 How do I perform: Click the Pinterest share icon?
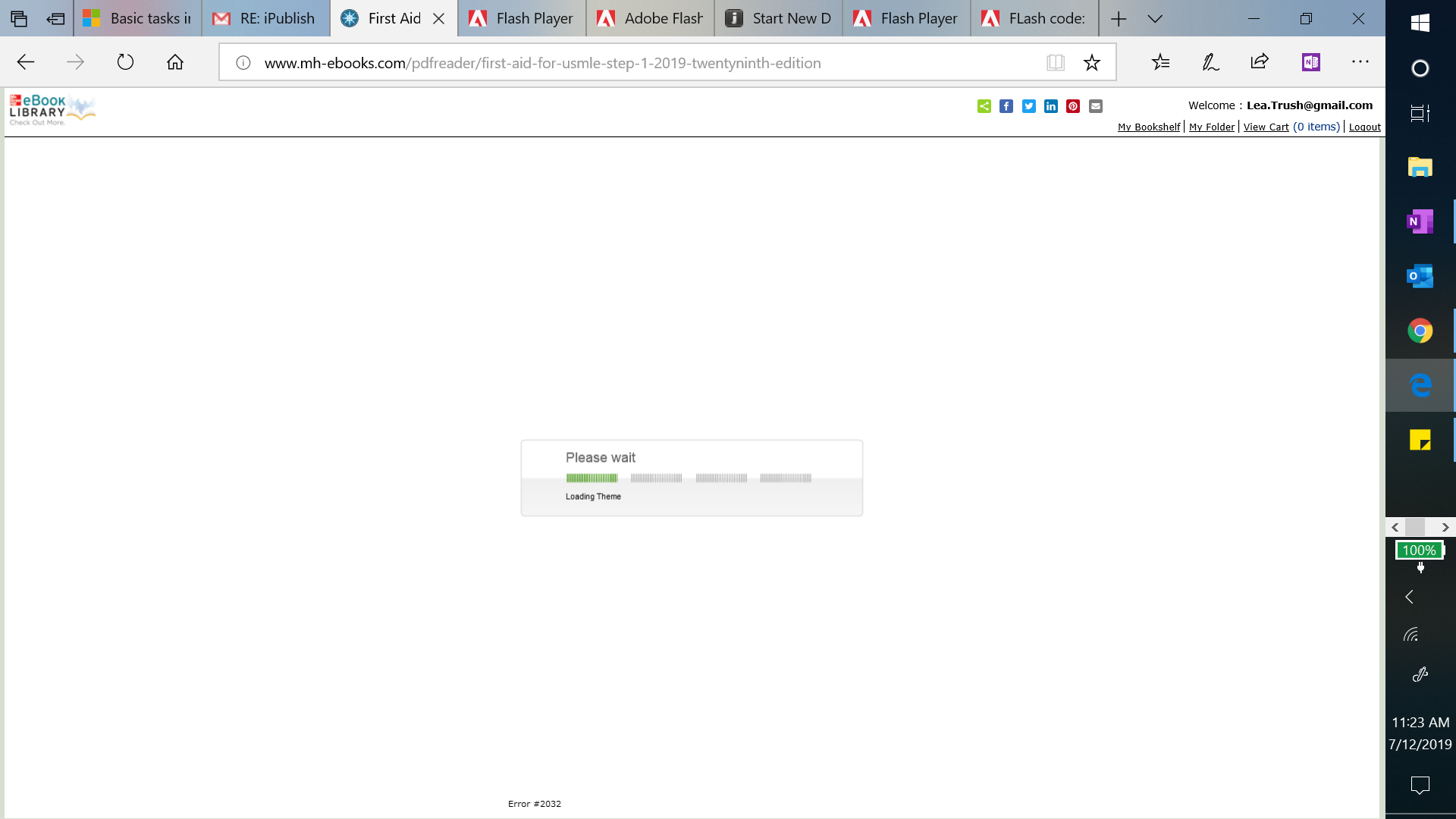point(1072,106)
